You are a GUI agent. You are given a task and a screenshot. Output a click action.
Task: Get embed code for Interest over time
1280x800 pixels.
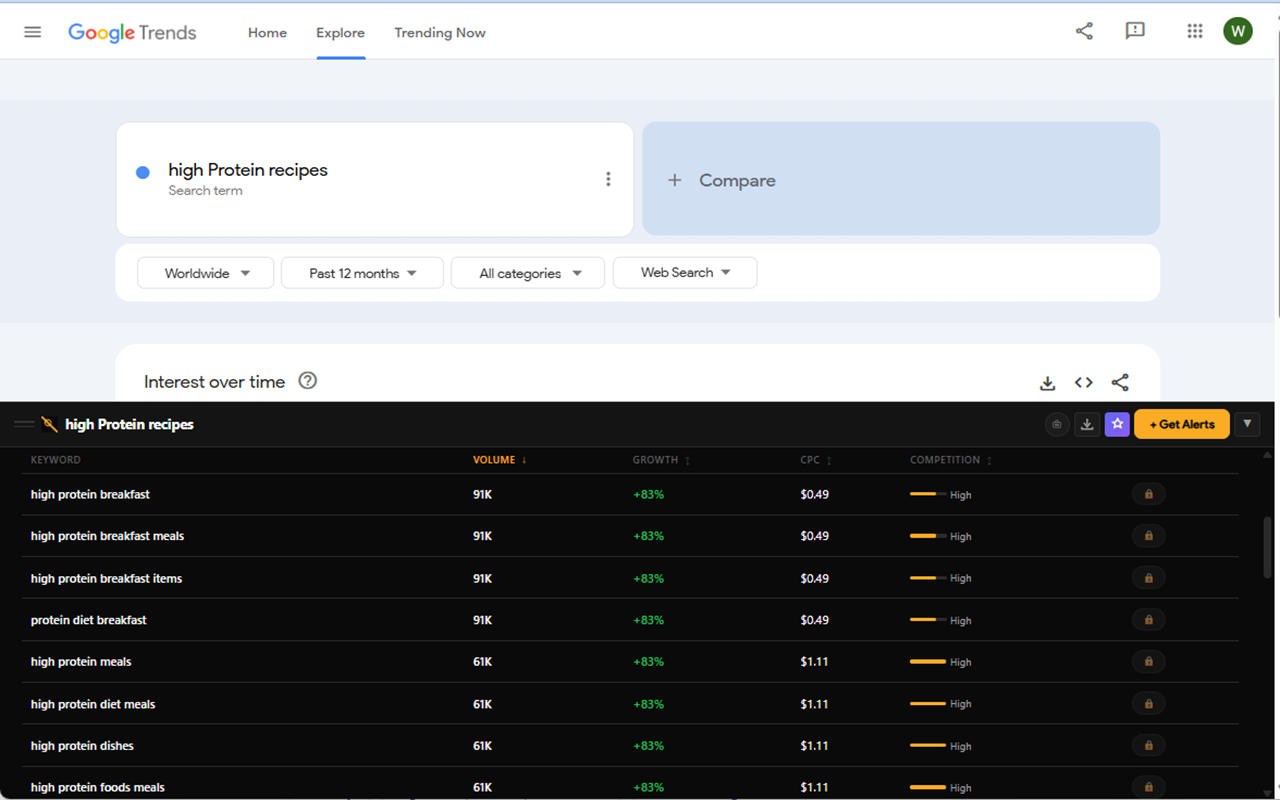tap(1084, 383)
